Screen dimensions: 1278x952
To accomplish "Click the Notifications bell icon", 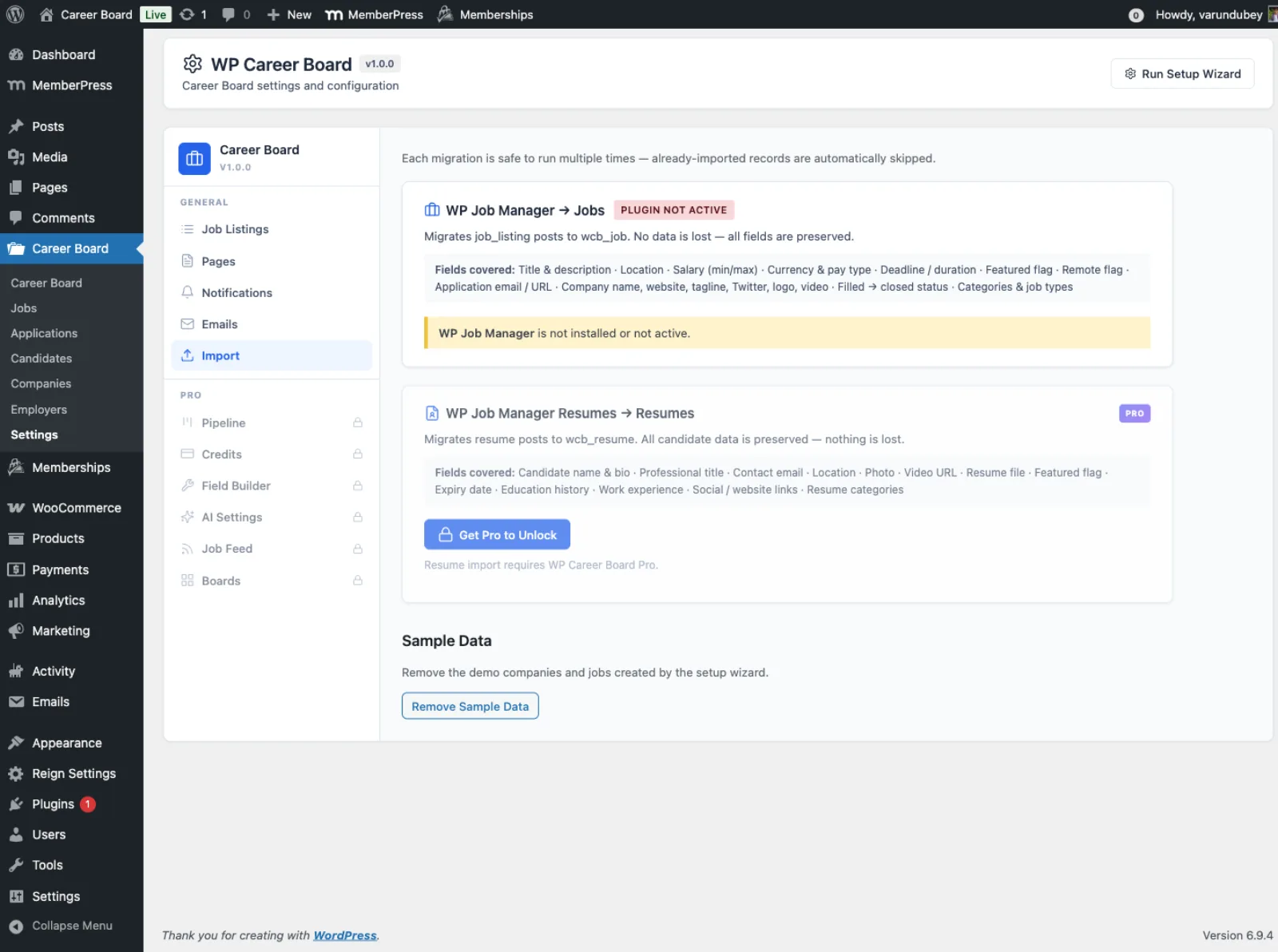I will [188, 292].
